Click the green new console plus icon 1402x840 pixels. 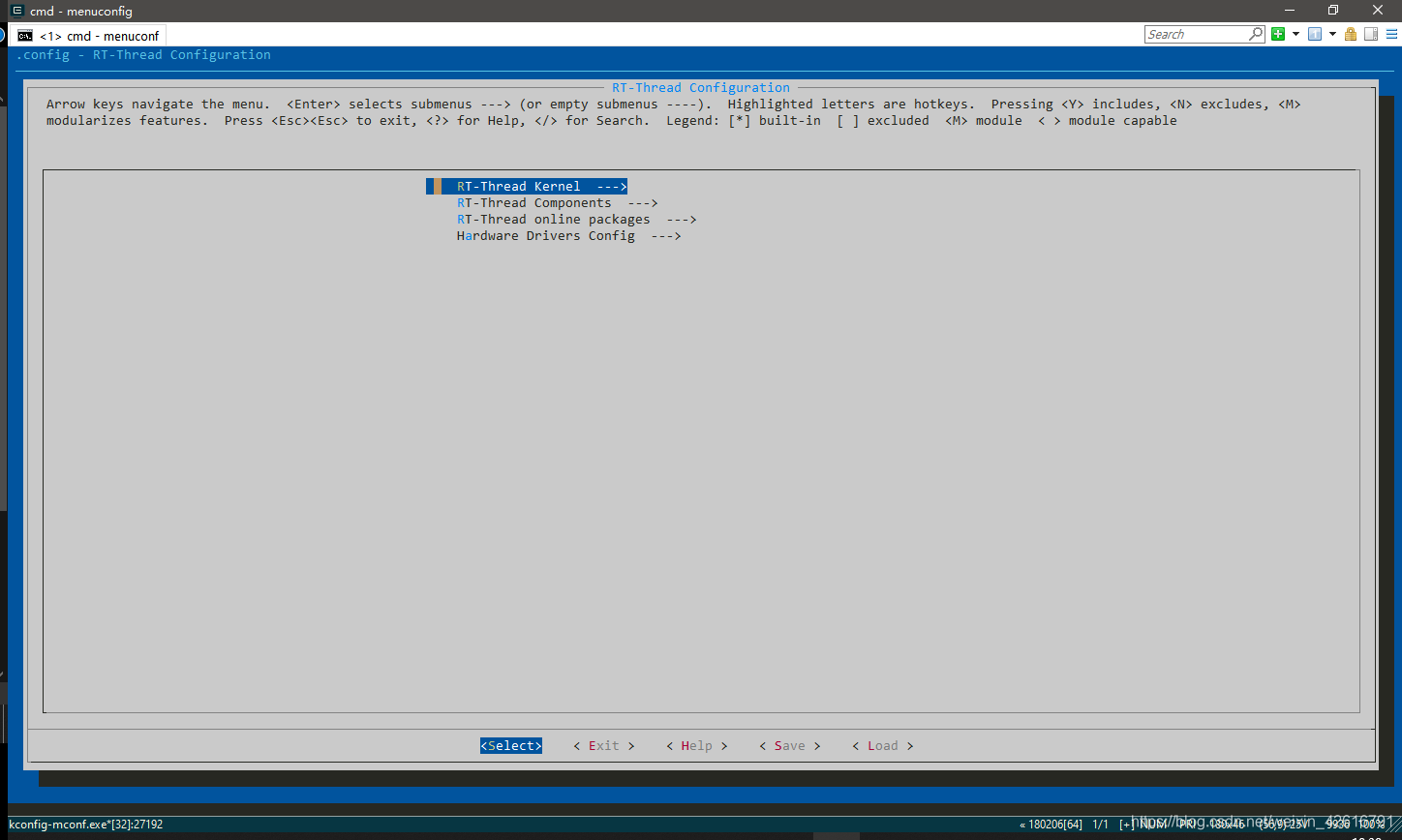point(1278,34)
